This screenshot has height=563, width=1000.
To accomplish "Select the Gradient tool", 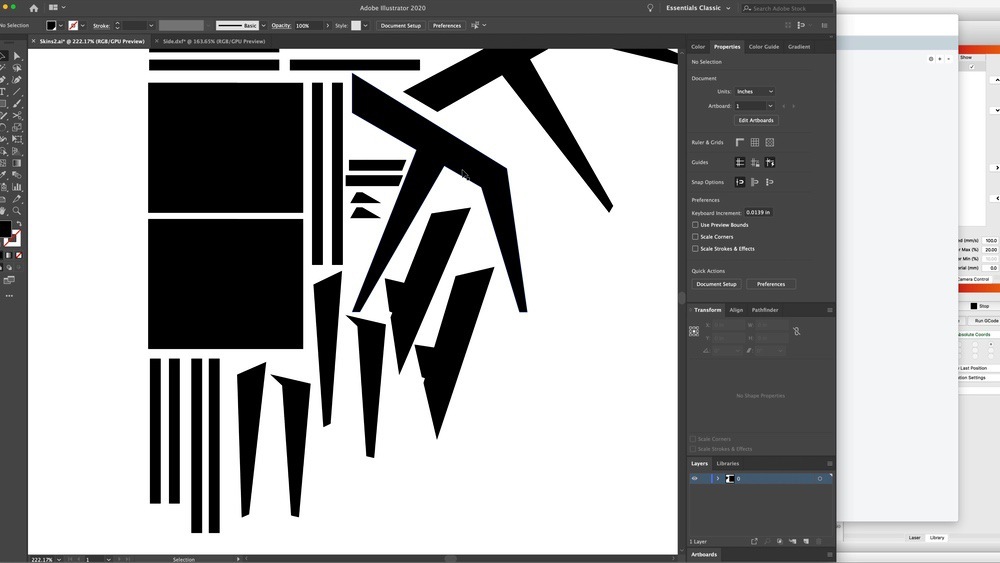I will tap(17, 163).
